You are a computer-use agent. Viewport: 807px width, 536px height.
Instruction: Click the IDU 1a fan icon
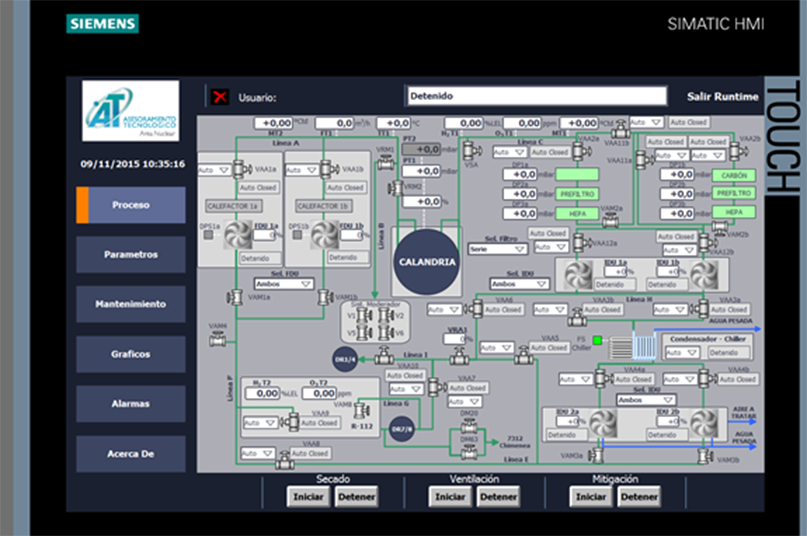click(x=578, y=274)
